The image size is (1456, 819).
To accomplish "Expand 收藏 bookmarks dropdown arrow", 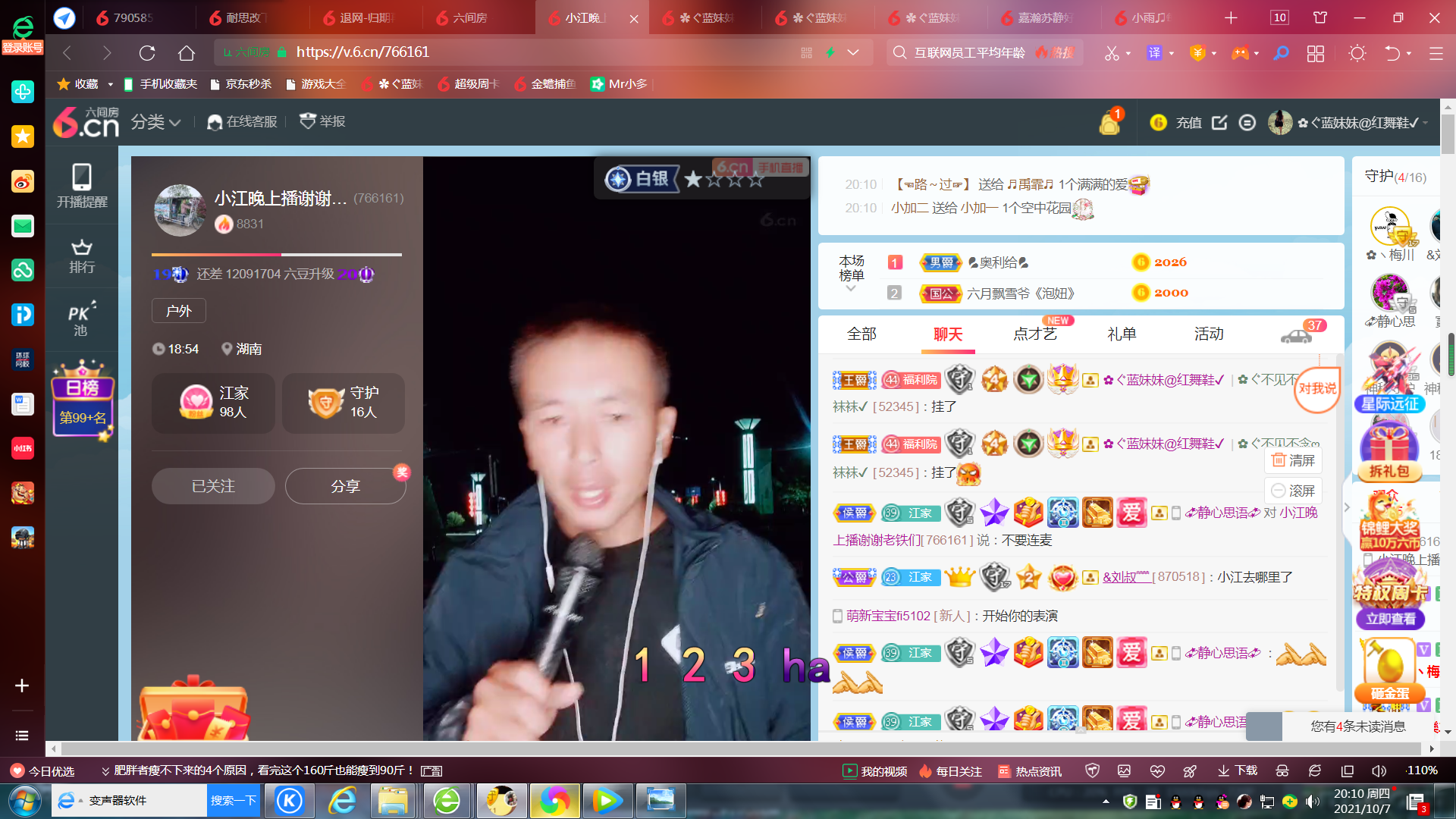I will 111,84.
